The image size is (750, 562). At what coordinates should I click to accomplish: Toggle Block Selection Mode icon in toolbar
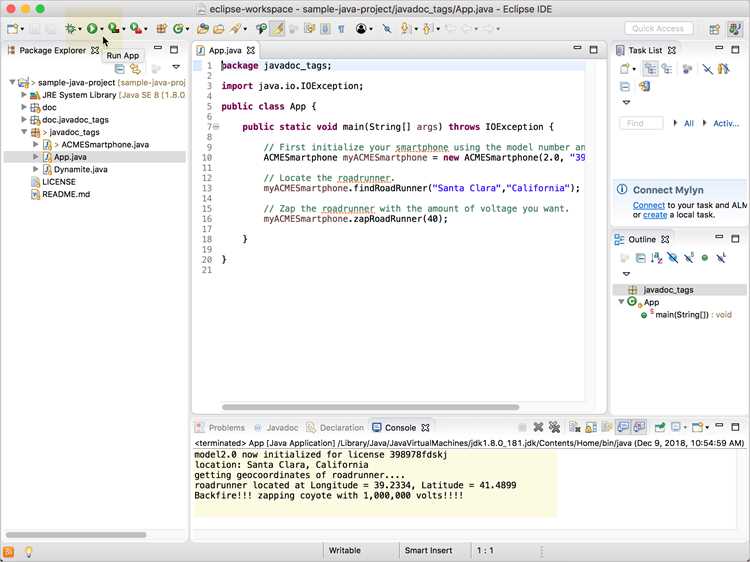click(x=325, y=29)
